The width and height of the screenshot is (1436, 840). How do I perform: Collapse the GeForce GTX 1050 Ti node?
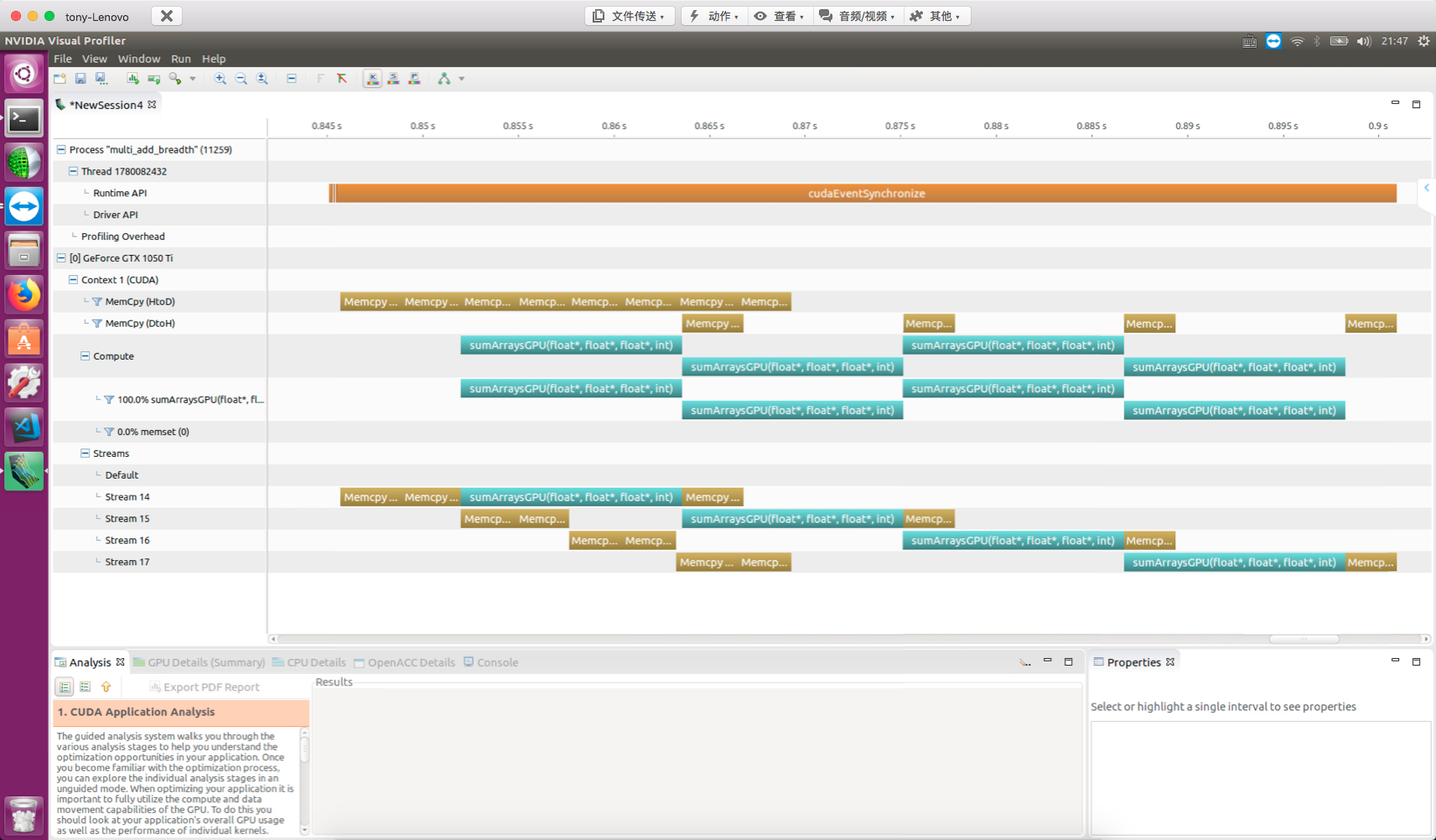pos(61,258)
